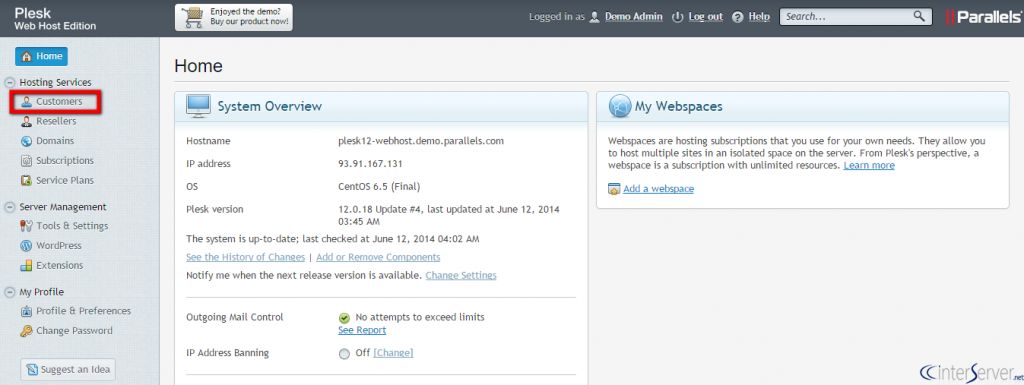Go to Domains page
Image resolution: width=1024 pixels, height=385 pixels.
(x=55, y=141)
